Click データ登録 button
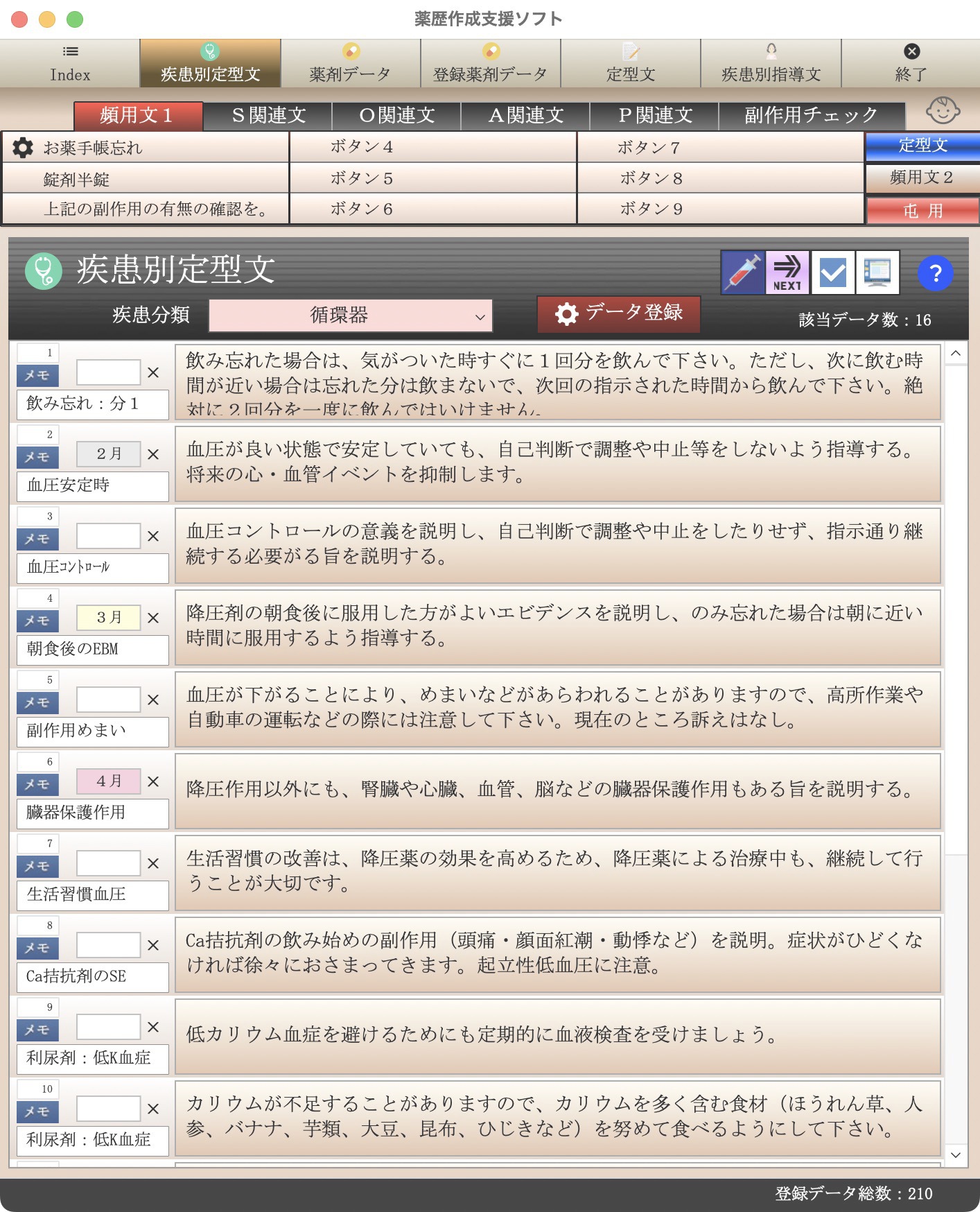The height and width of the screenshot is (1212, 980). click(x=619, y=313)
